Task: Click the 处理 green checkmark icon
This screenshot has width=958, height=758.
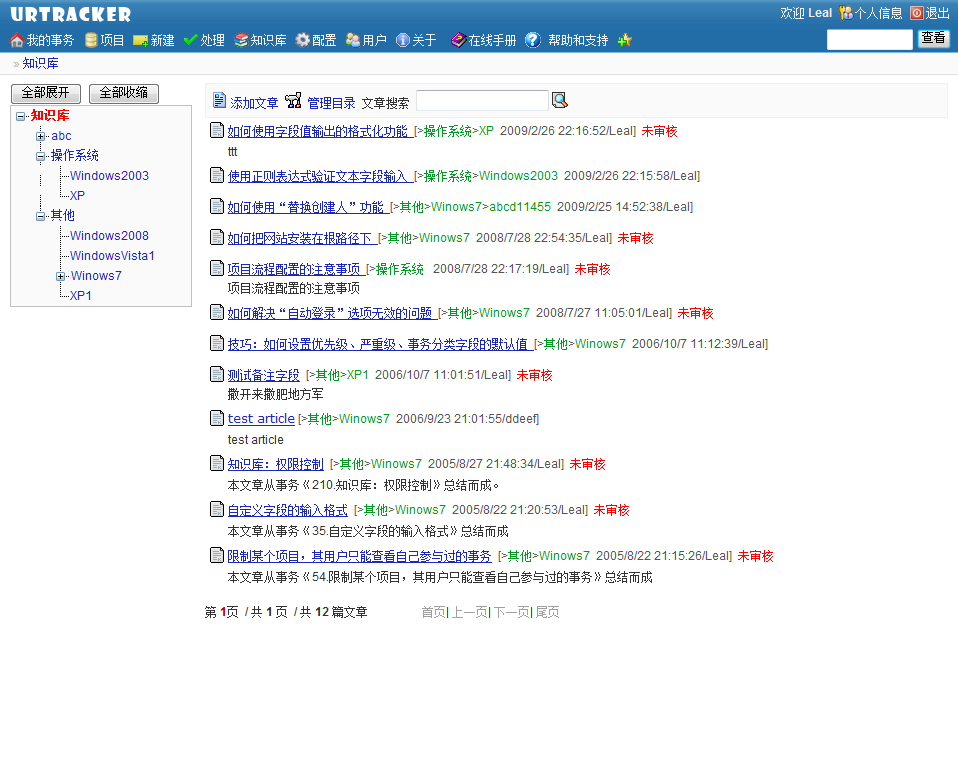Action: click(190, 40)
